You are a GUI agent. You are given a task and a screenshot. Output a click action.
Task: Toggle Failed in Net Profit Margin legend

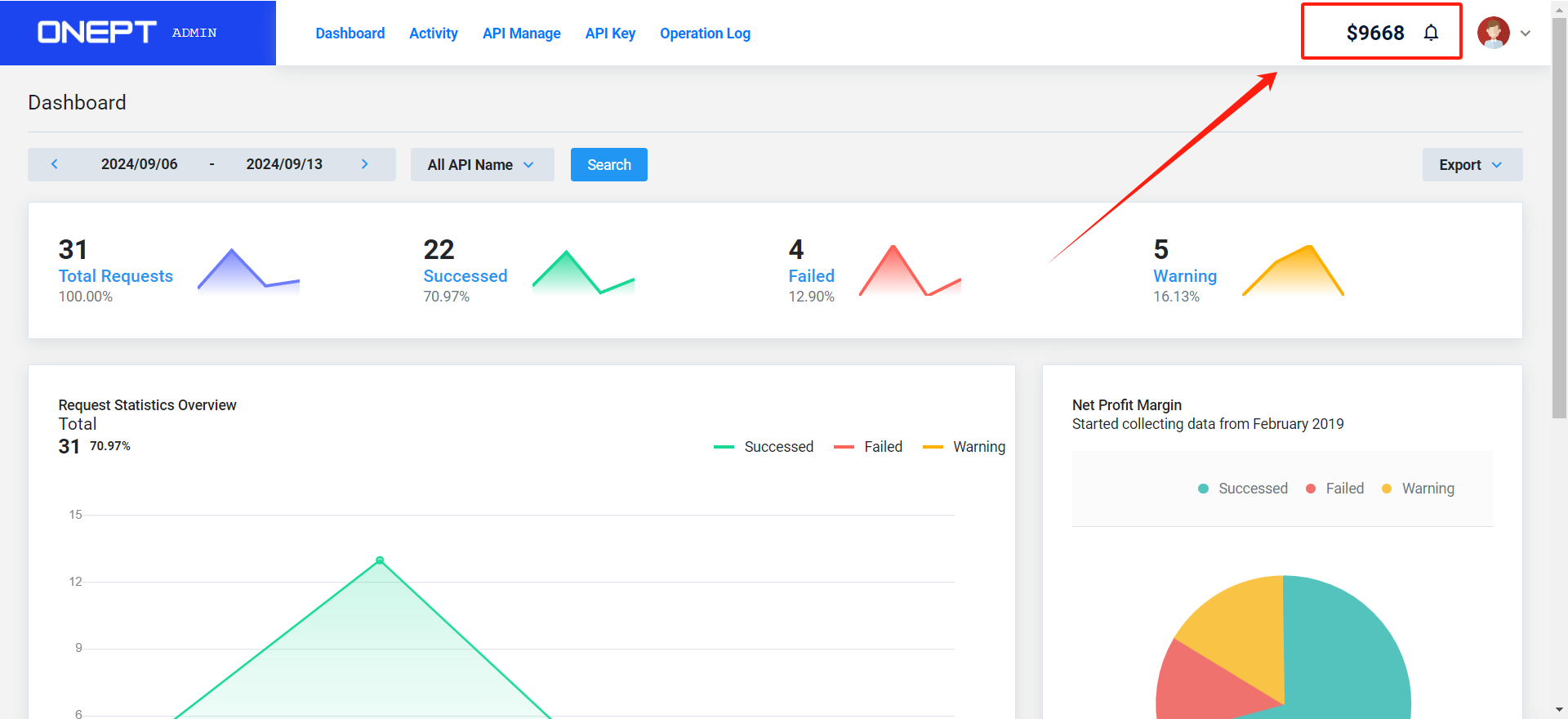(x=1335, y=489)
